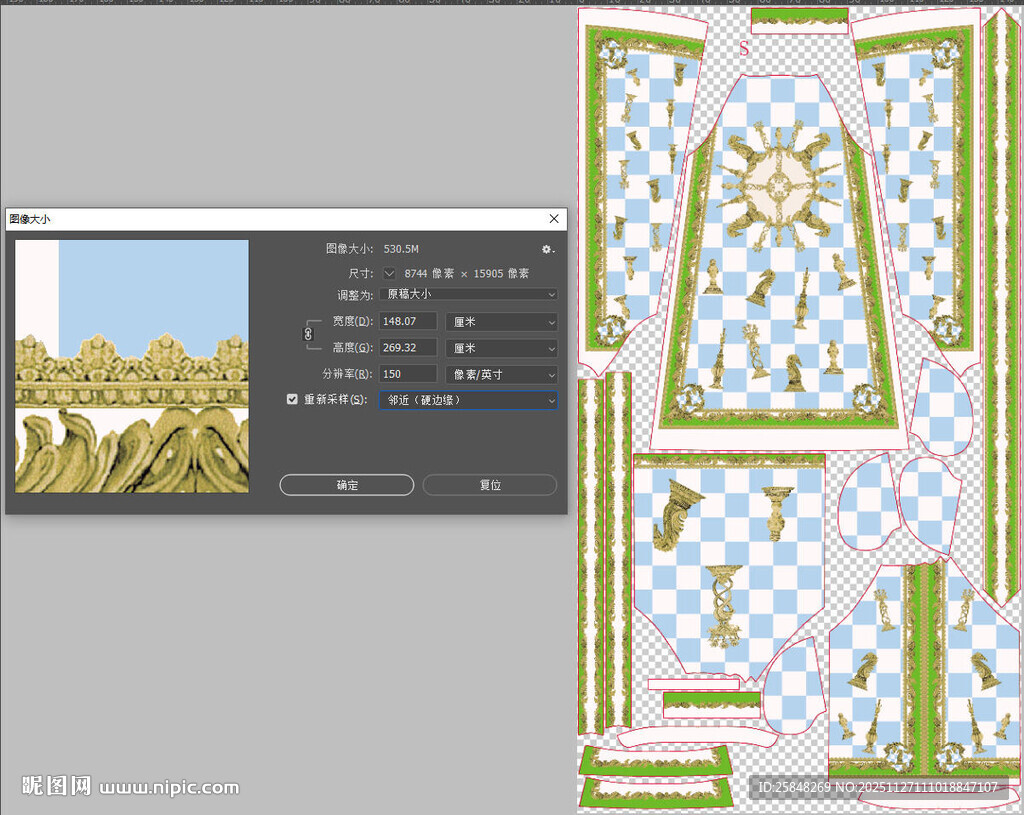1024x815 pixels.
Task: Uncheck the 重新采样 resample checkbox
Action: click(x=292, y=400)
